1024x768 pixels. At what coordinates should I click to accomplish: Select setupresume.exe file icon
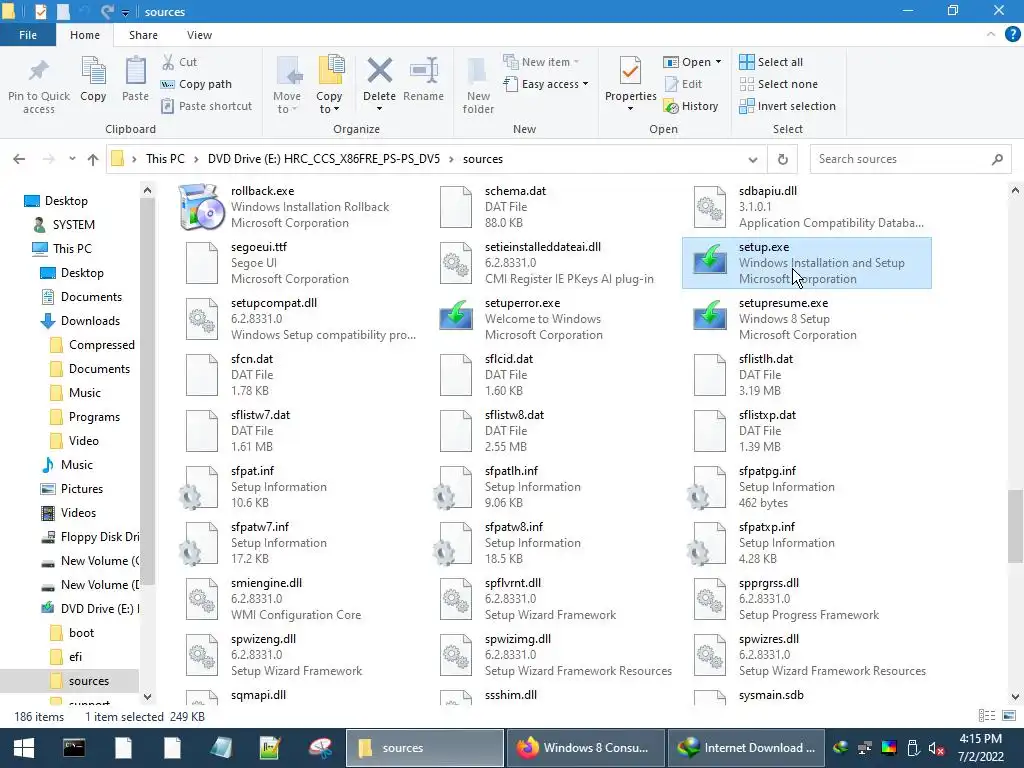tap(709, 317)
